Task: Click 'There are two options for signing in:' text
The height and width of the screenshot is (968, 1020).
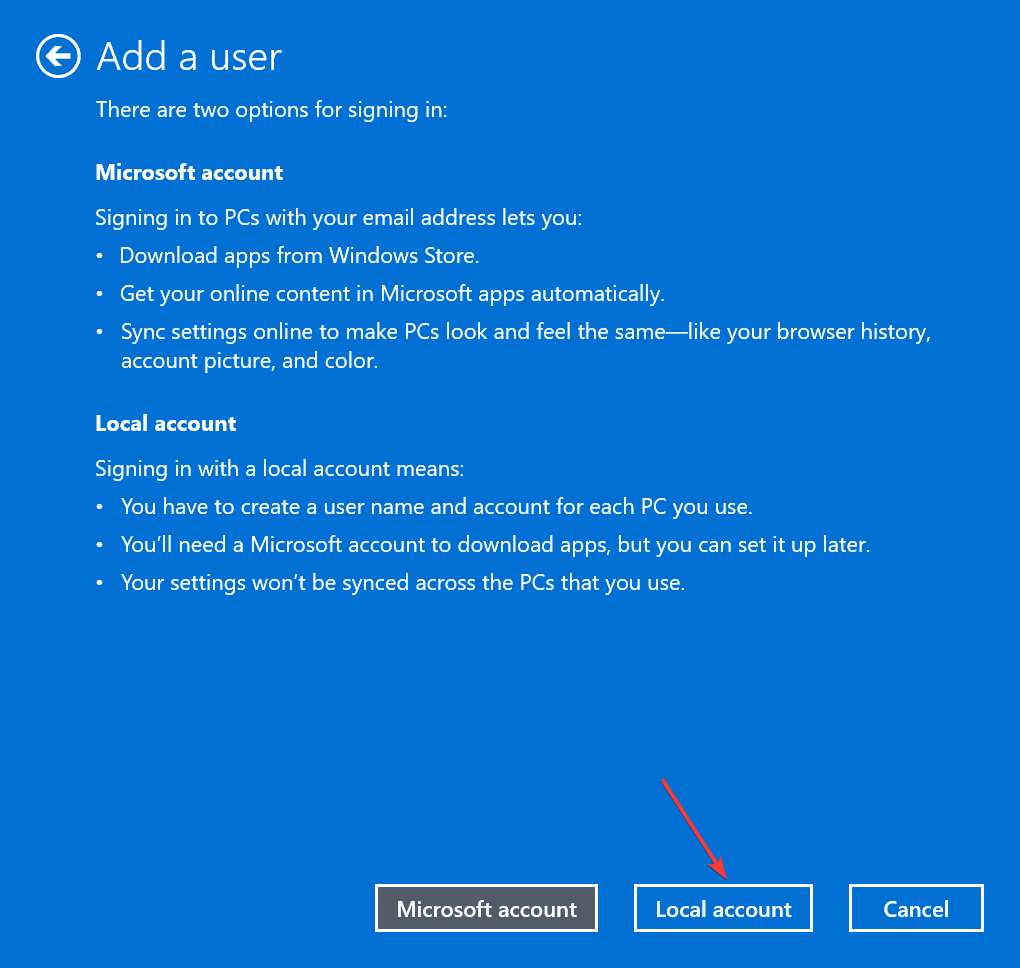Action: click(271, 110)
